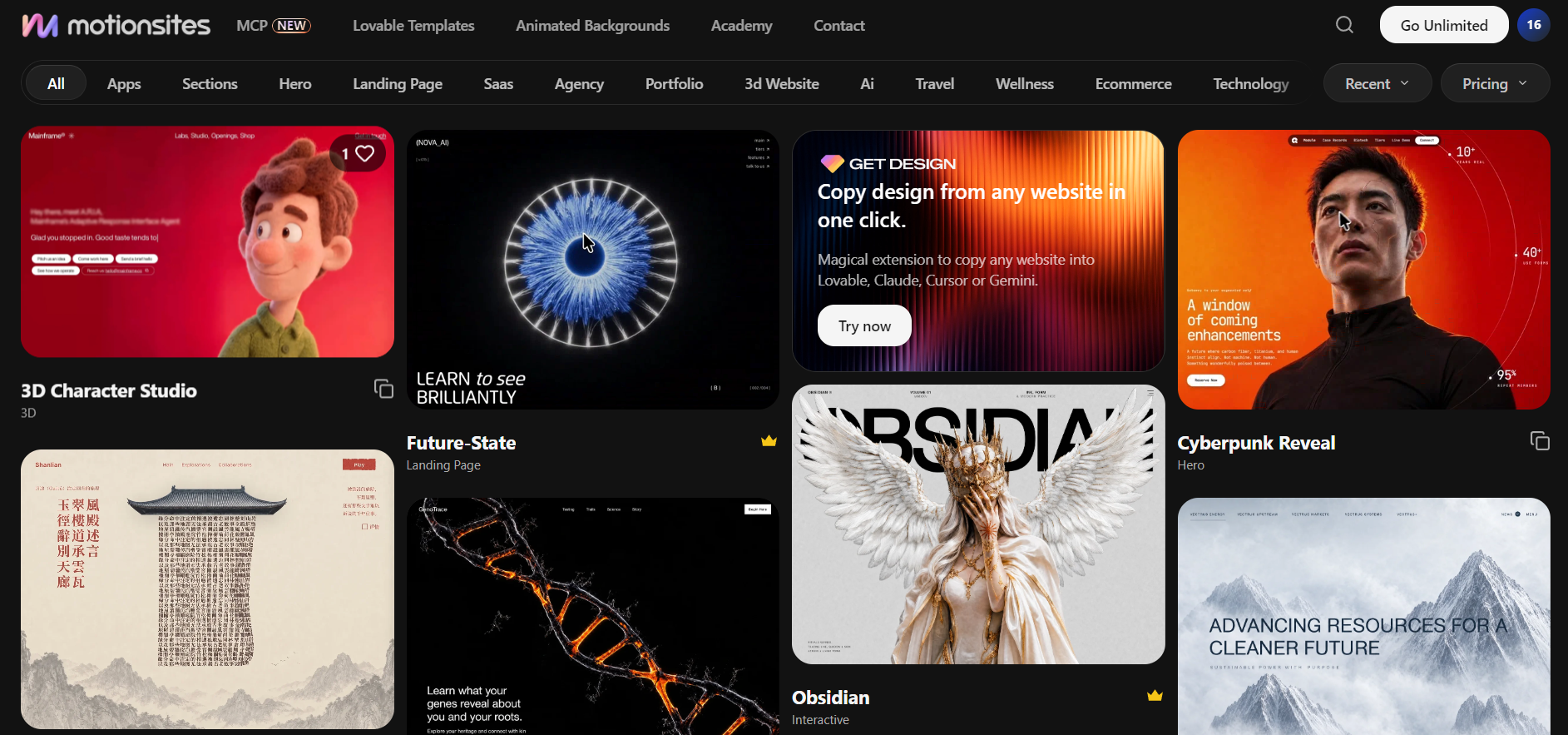
Task: Copy the Cyberpunk Reveal template
Action: click(1540, 440)
